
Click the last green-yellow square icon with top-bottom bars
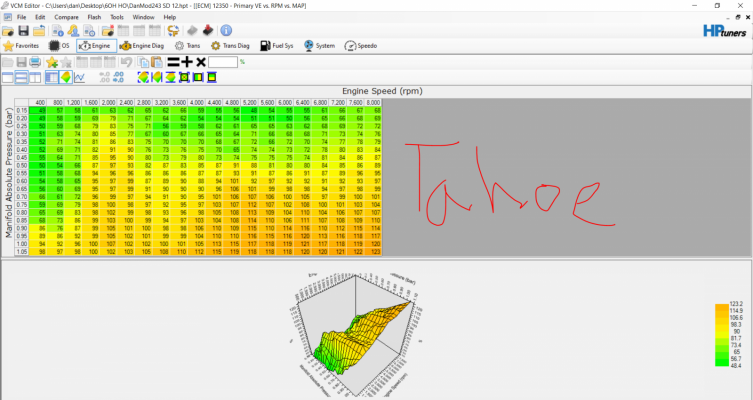tap(212, 77)
